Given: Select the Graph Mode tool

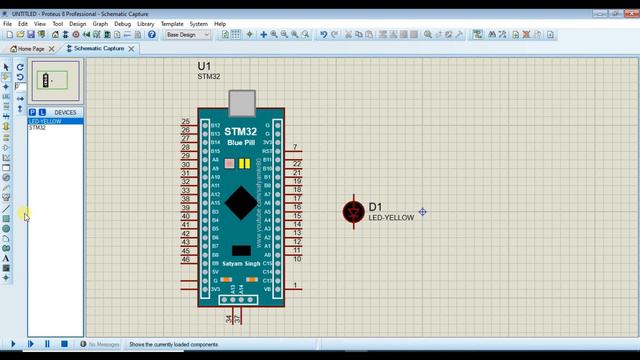Looking at the screenshot, I should click(6, 158).
